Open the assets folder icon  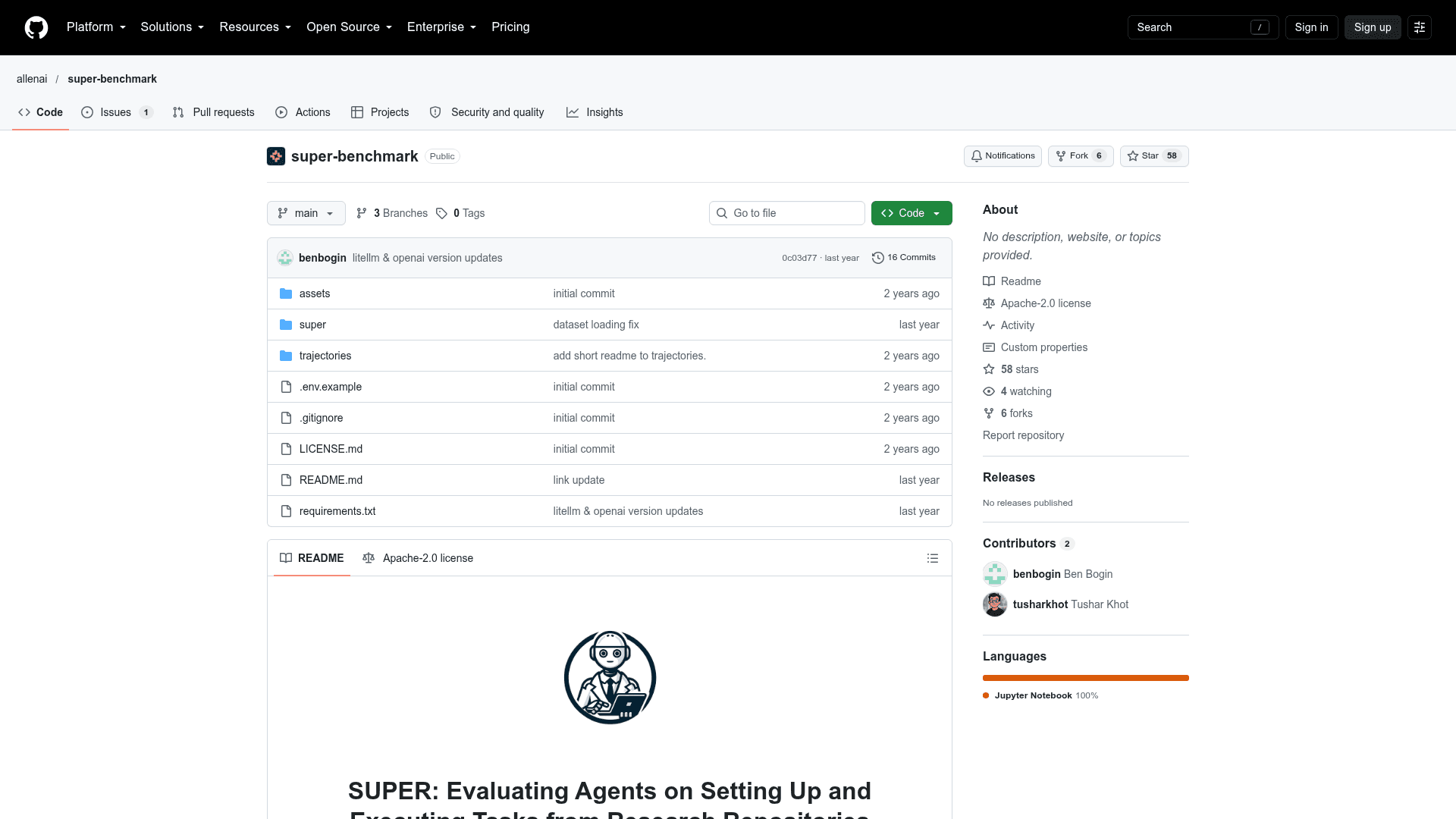286,293
